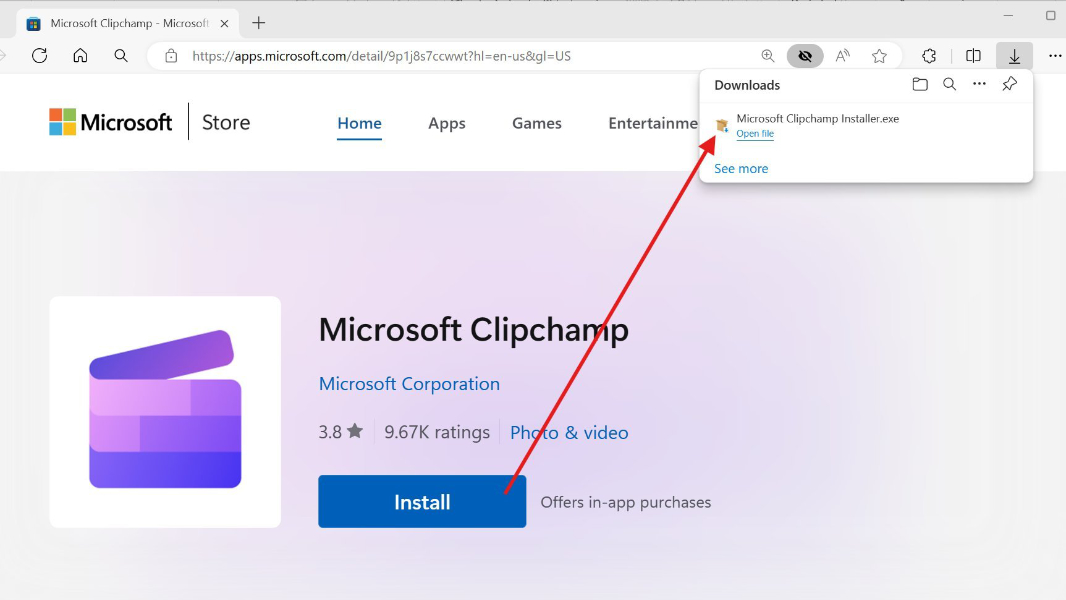Click the Microsoft Store logo
Viewport: 1066px width, 600px height.
[110, 121]
